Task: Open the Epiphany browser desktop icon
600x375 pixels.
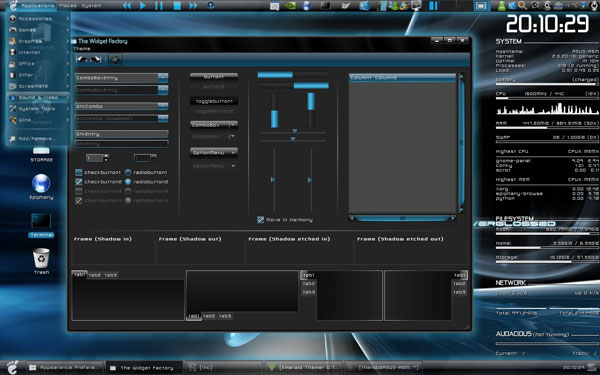Action: click(41, 184)
